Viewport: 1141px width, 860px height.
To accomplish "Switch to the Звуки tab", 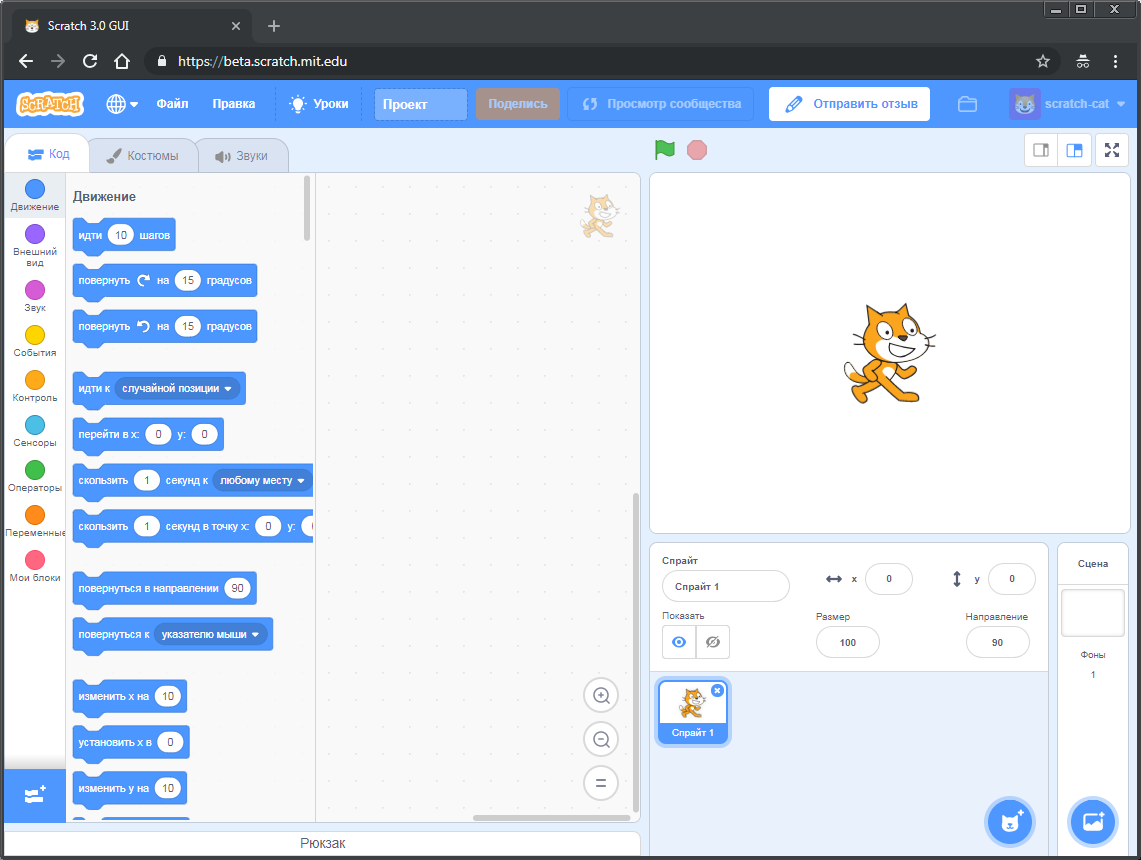I will point(242,156).
